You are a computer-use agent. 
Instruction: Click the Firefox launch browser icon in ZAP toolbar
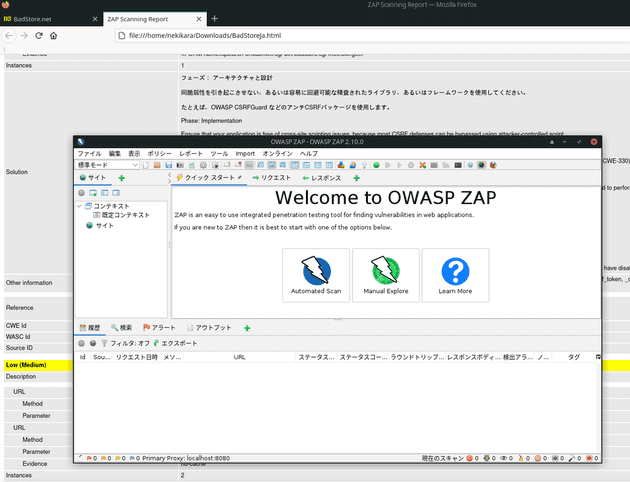[493, 165]
